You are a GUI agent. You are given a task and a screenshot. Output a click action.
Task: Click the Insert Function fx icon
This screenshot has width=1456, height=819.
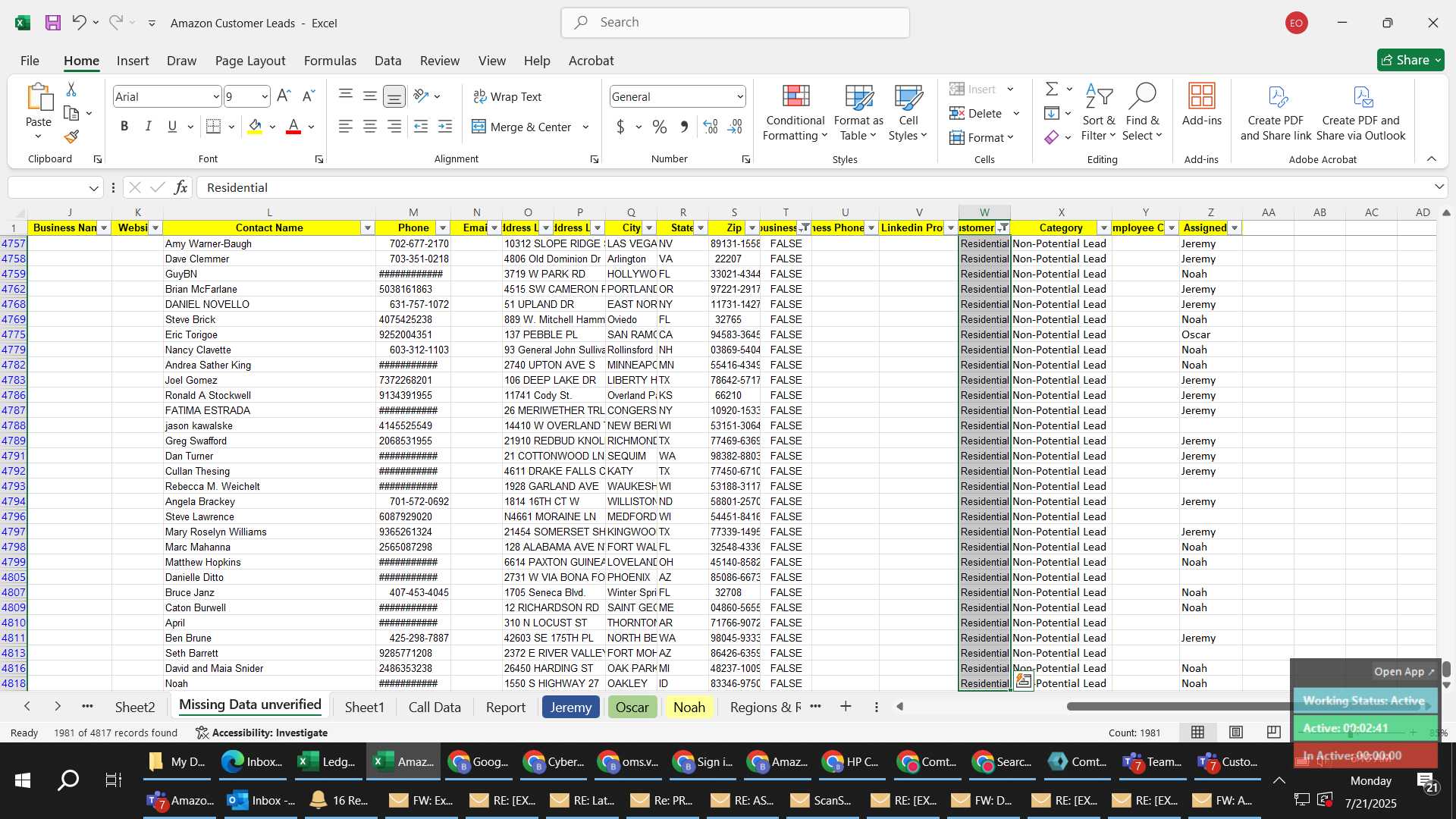(180, 187)
